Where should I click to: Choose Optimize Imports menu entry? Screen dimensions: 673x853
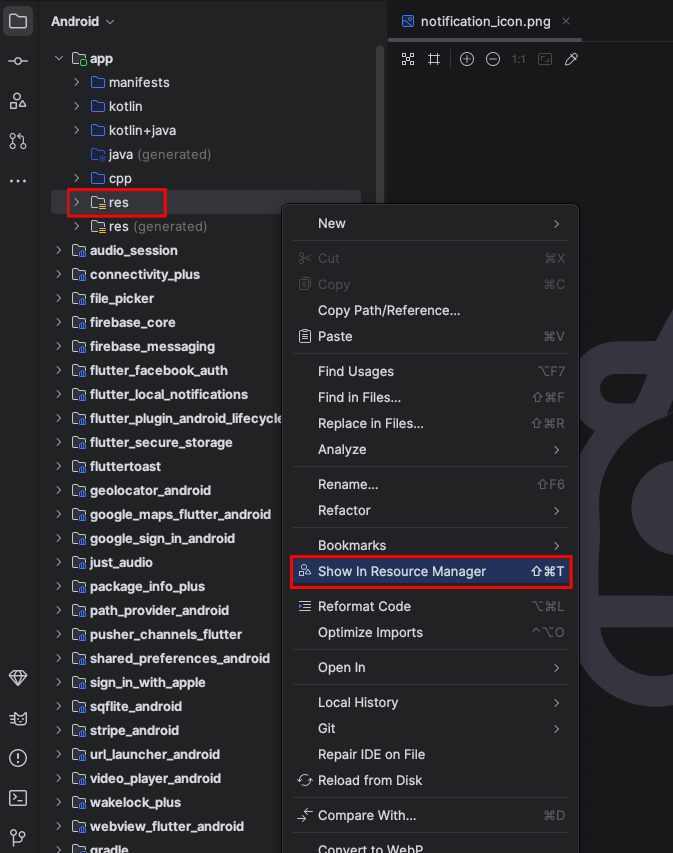click(430, 633)
